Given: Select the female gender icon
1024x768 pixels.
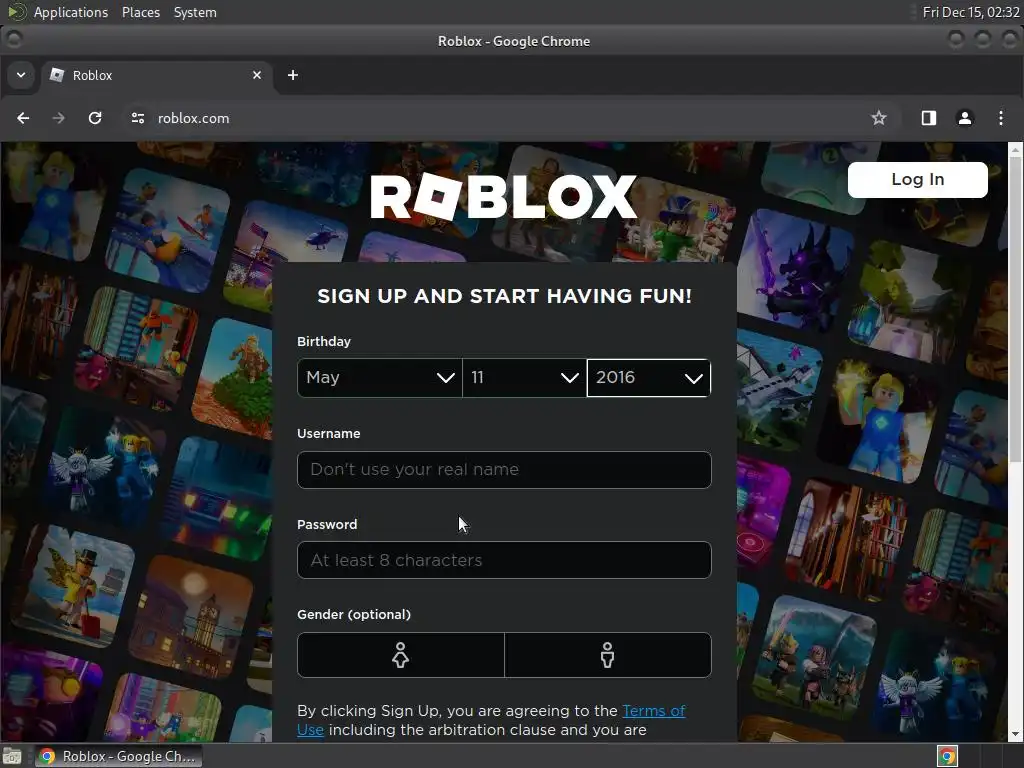Looking at the screenshot, I should [400, 655].
